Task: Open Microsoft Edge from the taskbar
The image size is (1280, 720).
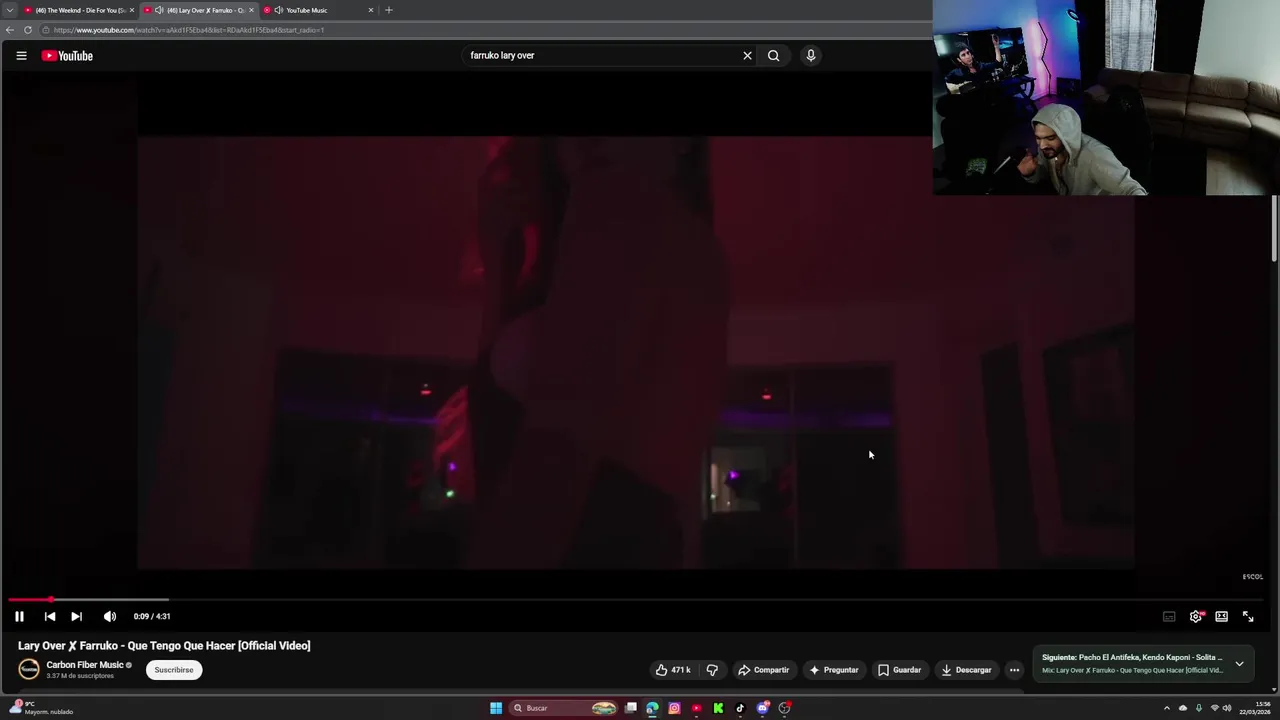Action: (652, 708)
